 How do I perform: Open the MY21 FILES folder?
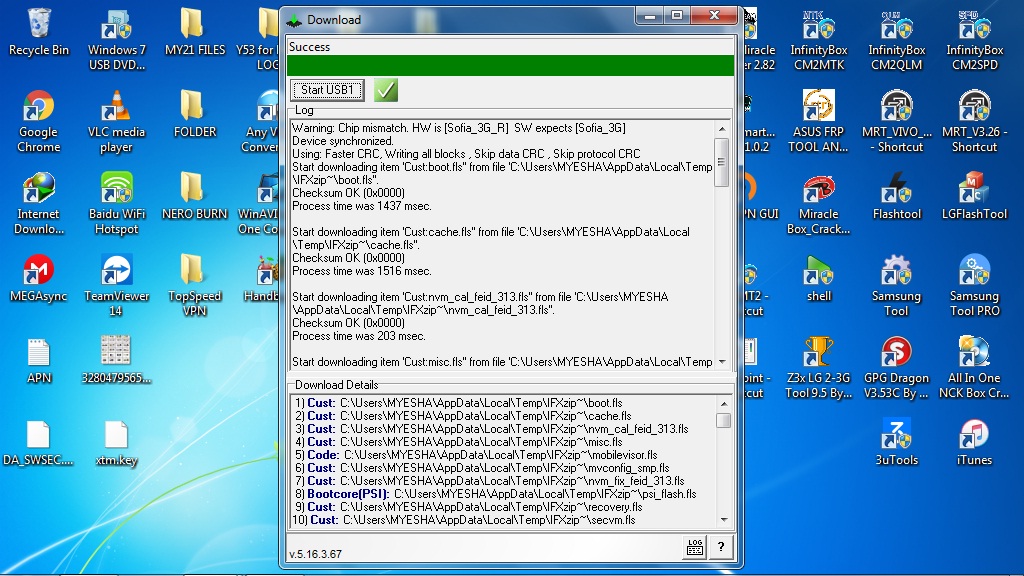[x=195, y=33]
